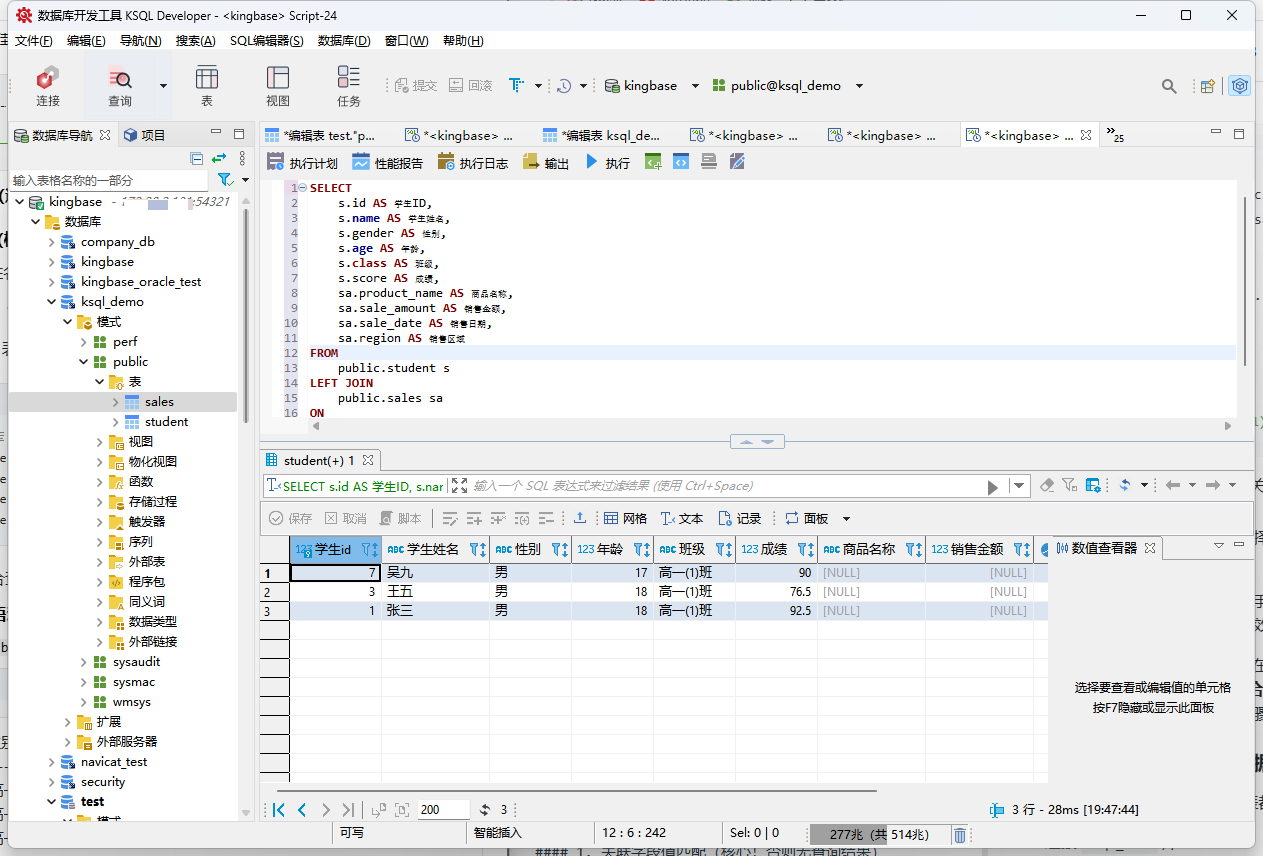Expand the sales table tree node
This screenshot has height=856, width=1263.
(116, 402)
